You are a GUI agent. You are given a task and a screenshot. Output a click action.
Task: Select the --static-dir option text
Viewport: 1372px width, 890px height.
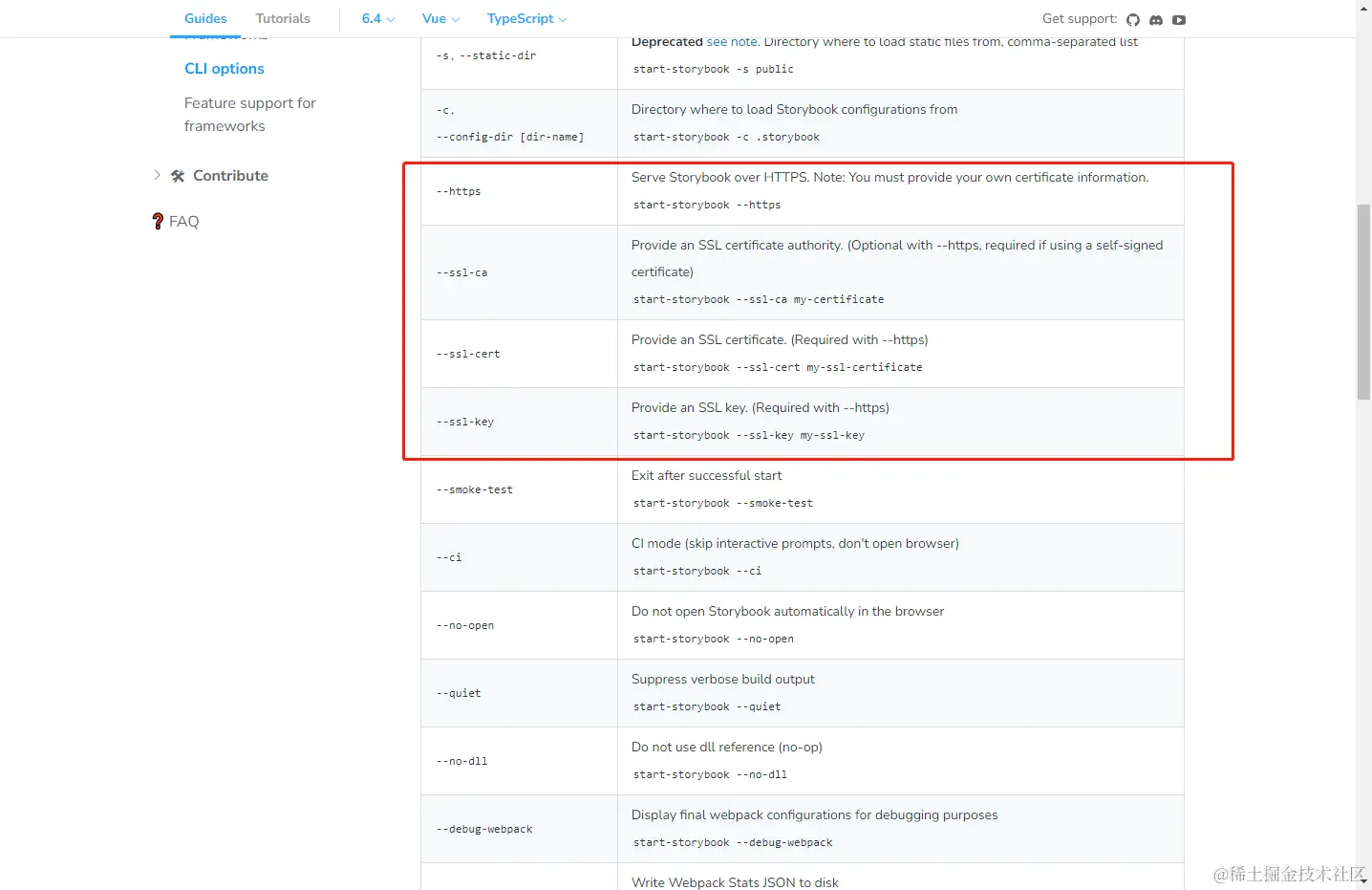pyautogui.click(x=498, y=55)
